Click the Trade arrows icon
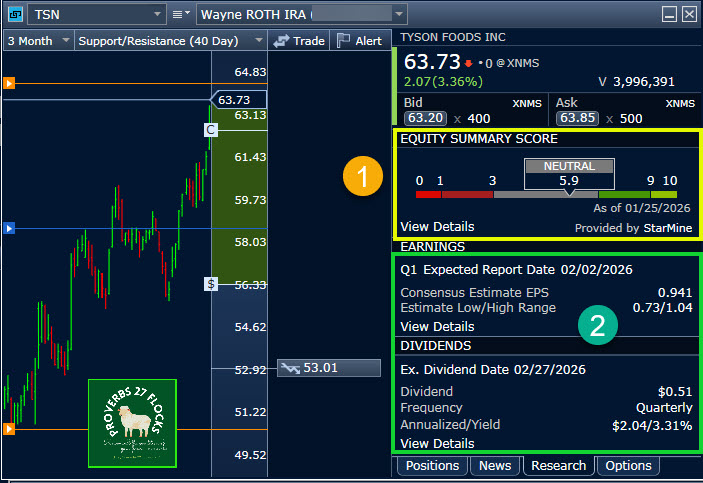Viewport: 703px width, 483px height. [x=282, y=41]
